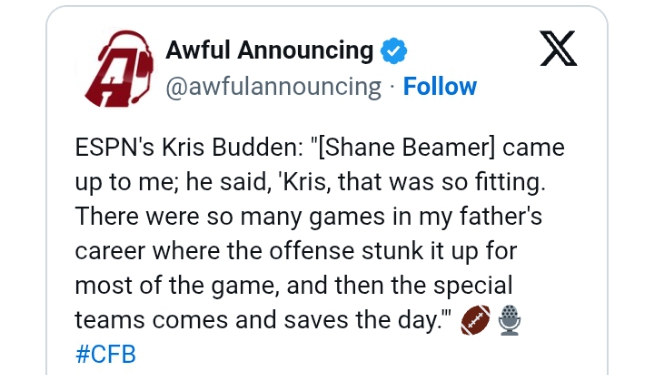This screenshot has width=654, height=375.
Task: Click the microphone emoji after the football
Action: coord(510,320)
